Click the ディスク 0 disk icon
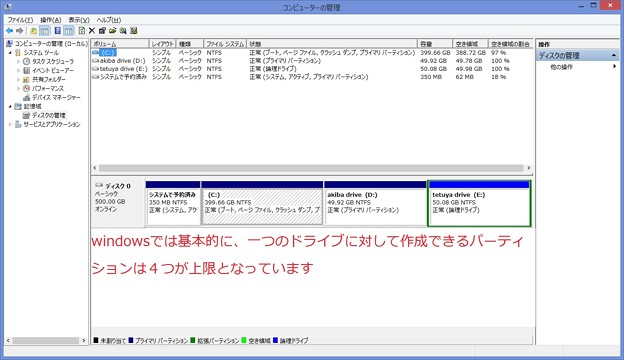 99,185
